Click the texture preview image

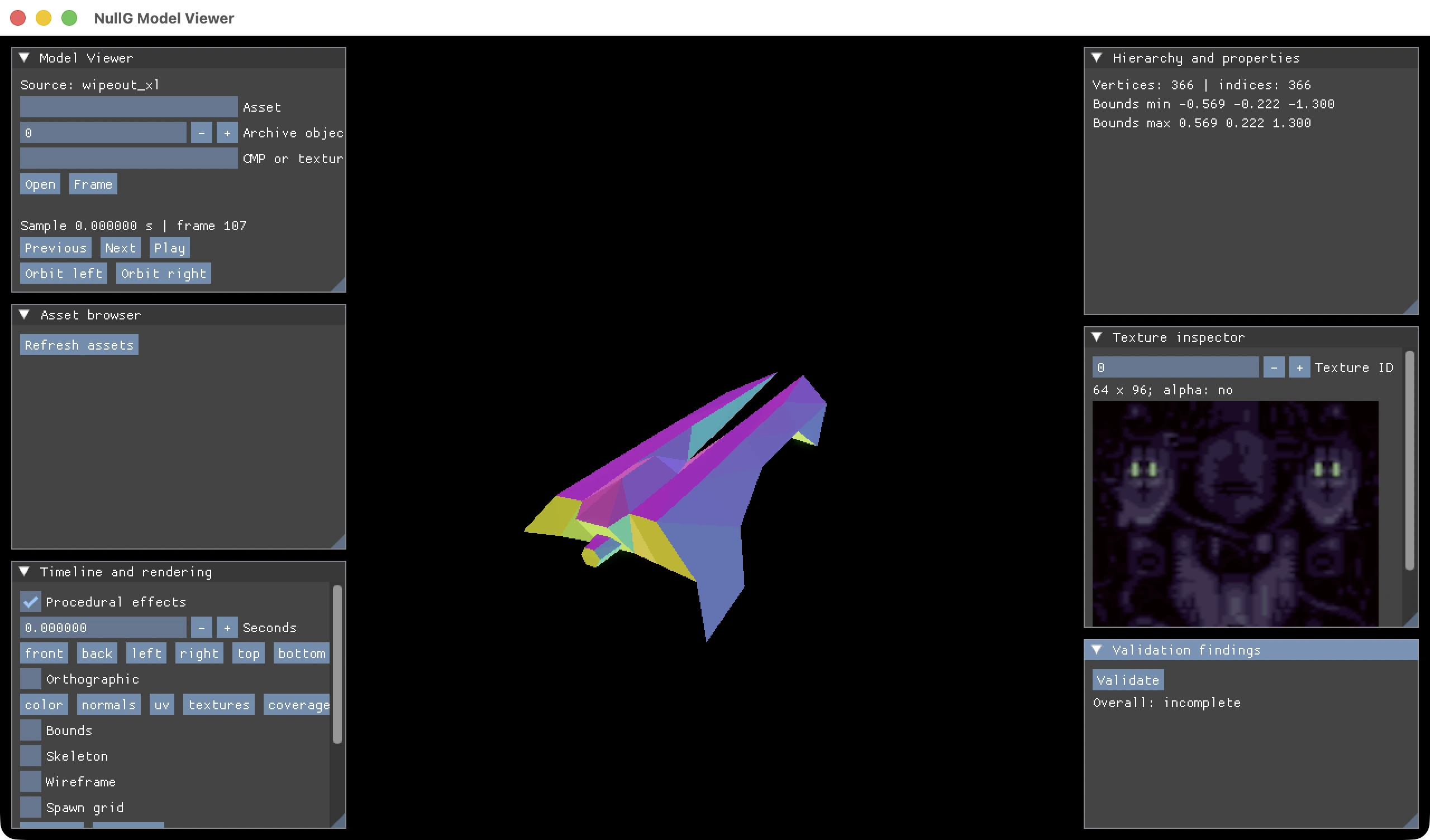coord(1236,514)
